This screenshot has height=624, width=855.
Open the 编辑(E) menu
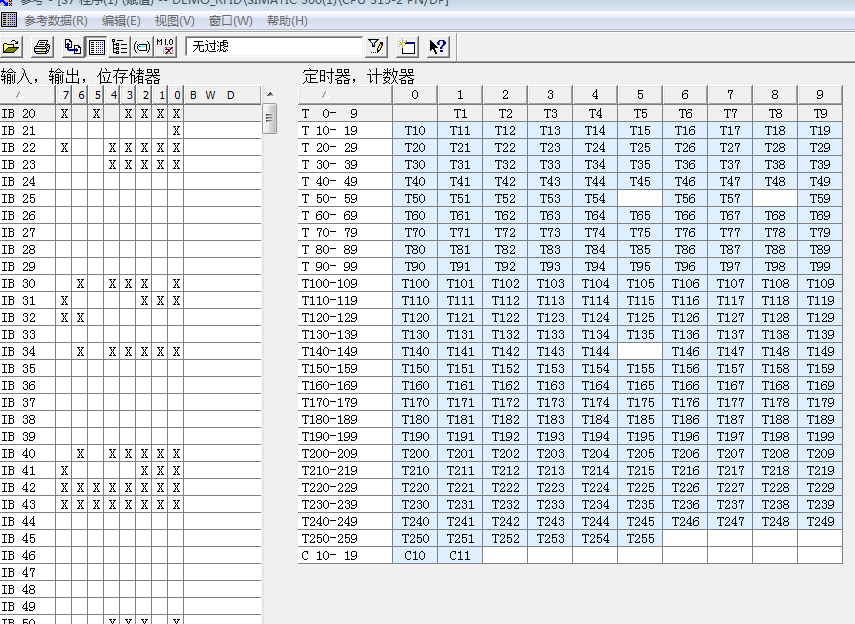121,21
